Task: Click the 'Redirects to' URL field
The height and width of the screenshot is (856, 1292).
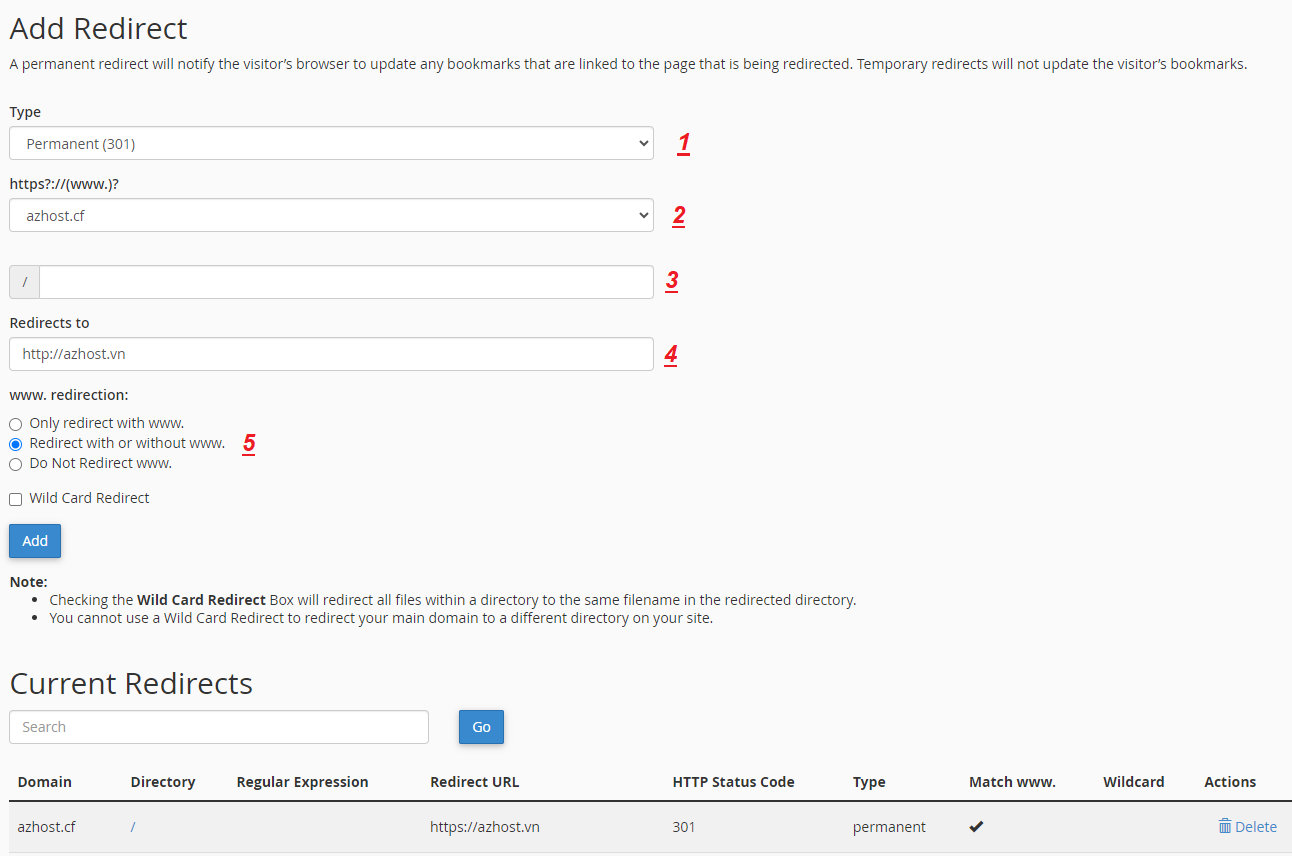Action: 331,354
